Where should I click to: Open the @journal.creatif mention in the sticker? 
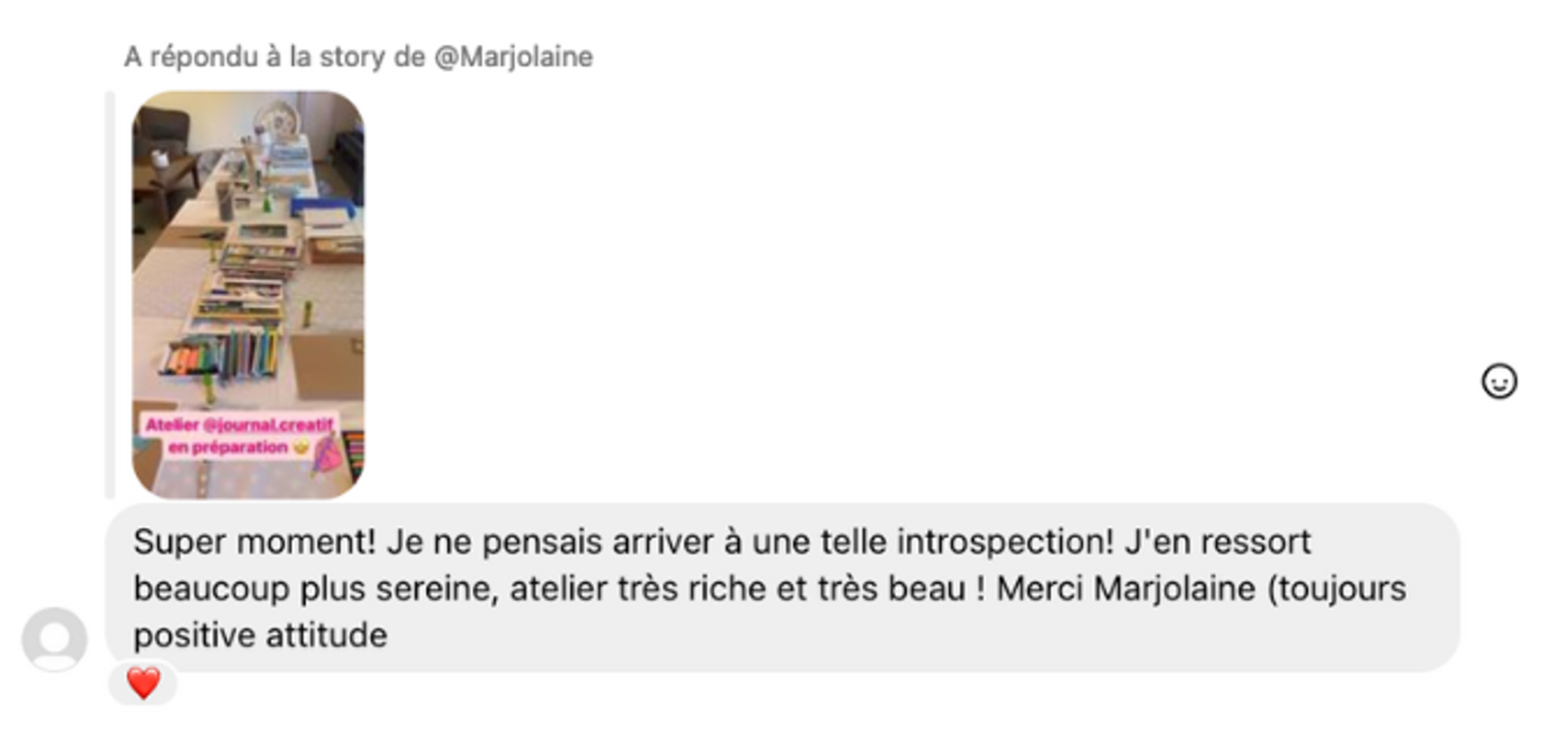pyautogui.click(x=274, y=425)
